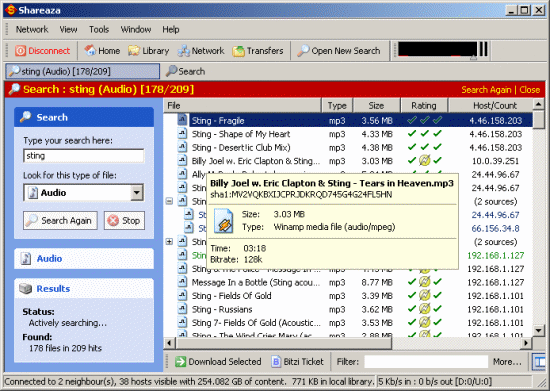Click the Disconnect toolbar button
The width and height of the screenshot is (550, 391).
[x=42, y=51]
